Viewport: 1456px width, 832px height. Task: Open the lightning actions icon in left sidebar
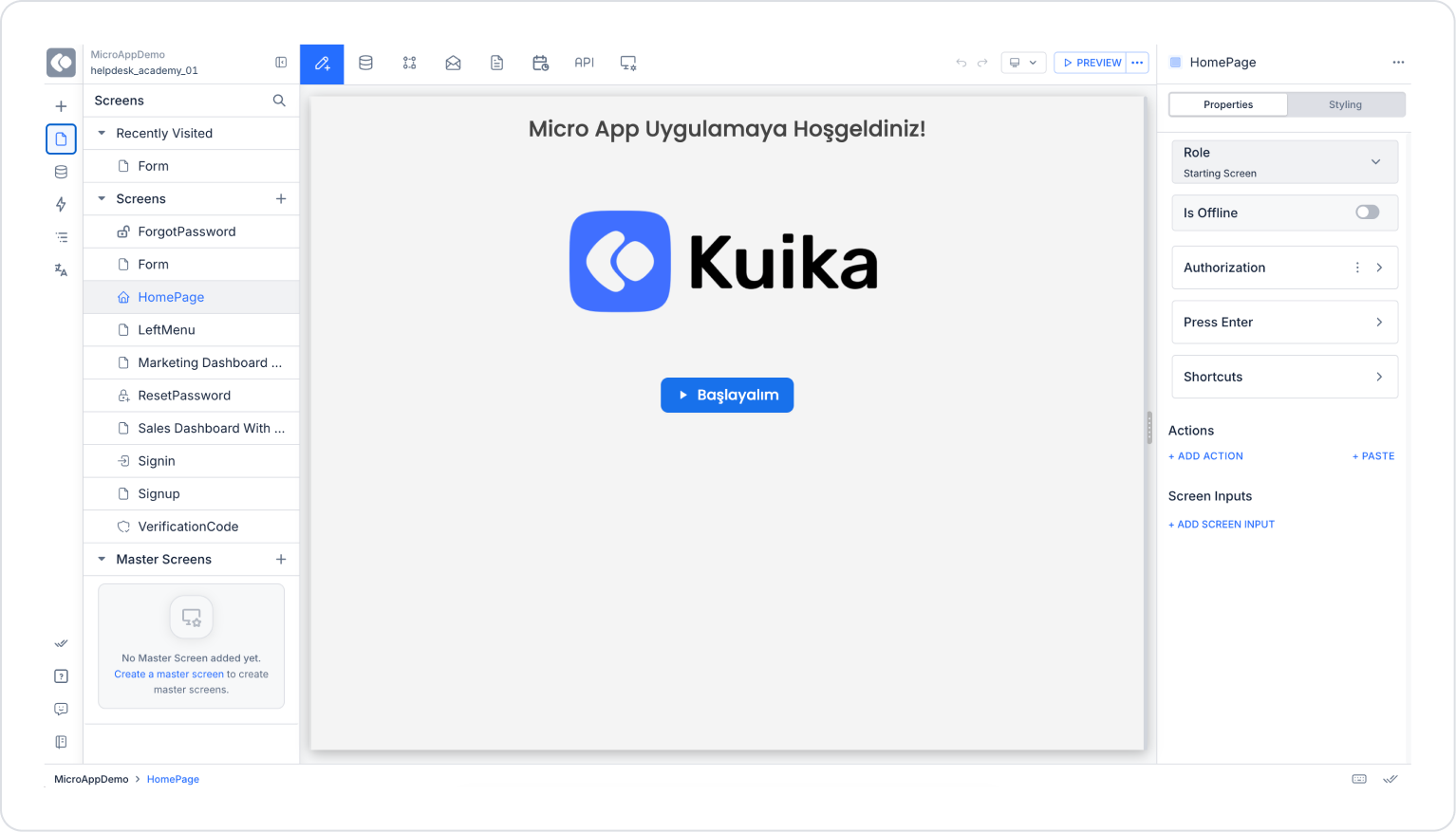click(61, 205)
